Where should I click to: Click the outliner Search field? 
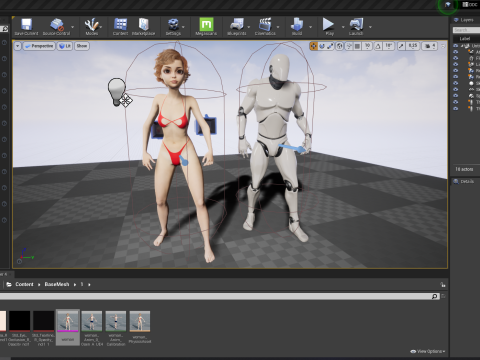[x=466, y=30]
